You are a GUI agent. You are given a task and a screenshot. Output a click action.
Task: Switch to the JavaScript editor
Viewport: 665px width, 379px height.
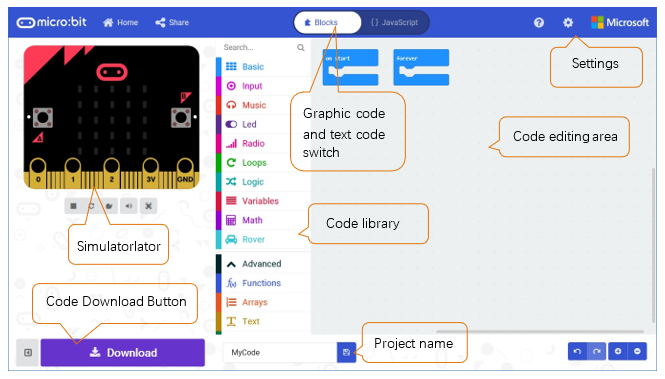pyautogui.click(x=394, y=22)
